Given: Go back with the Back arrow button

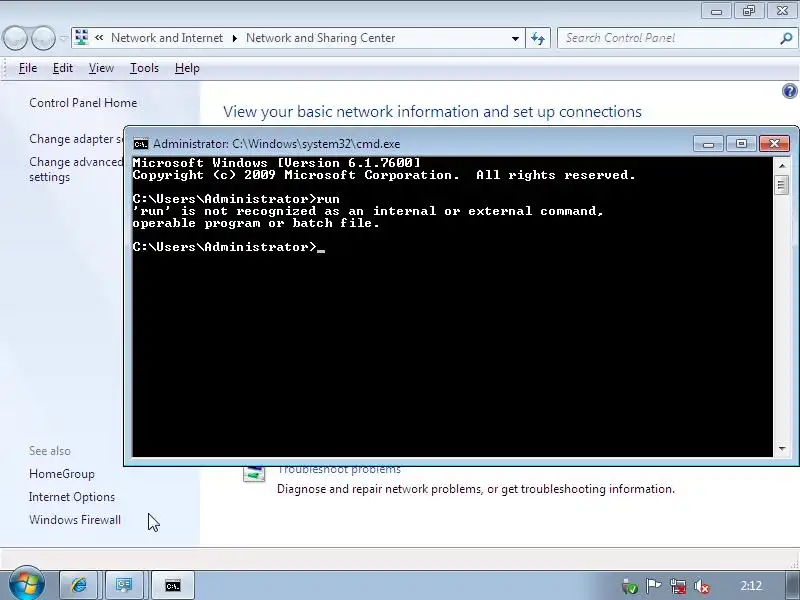Looking at the screenshot, I should [15, 38].
